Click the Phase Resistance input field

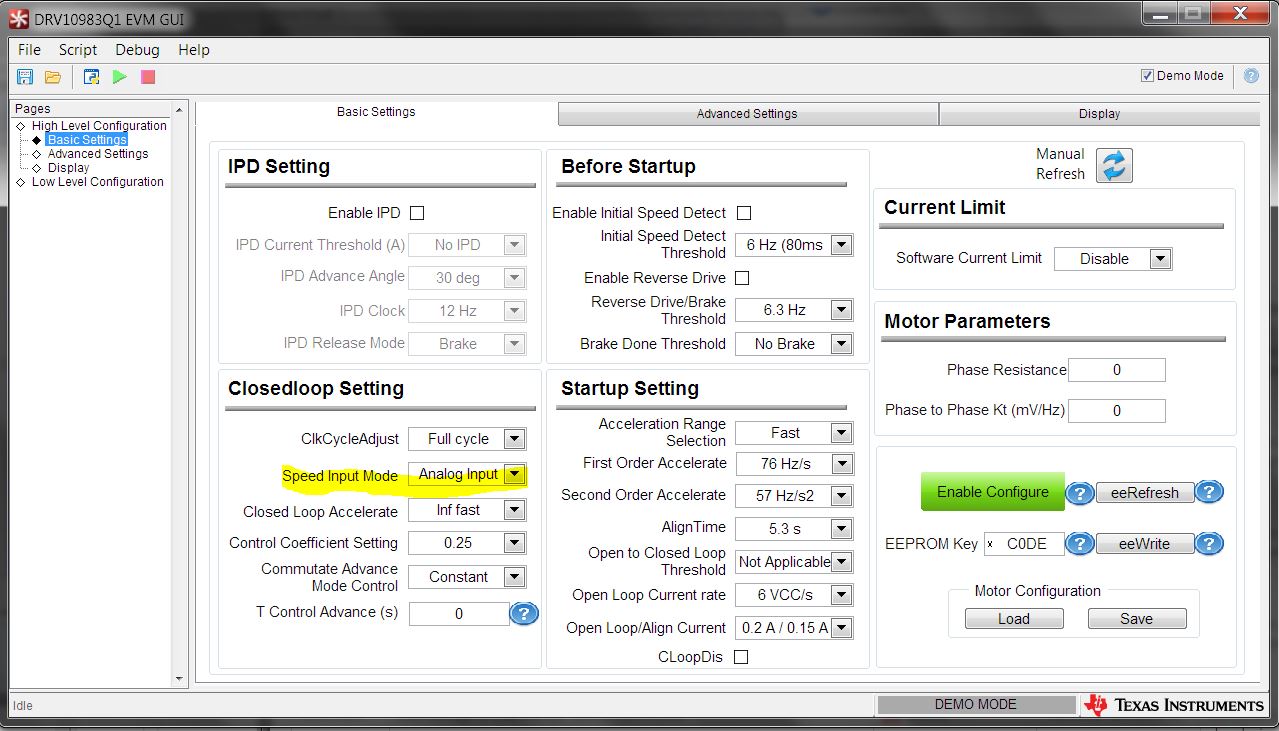tap(1117, 370)
